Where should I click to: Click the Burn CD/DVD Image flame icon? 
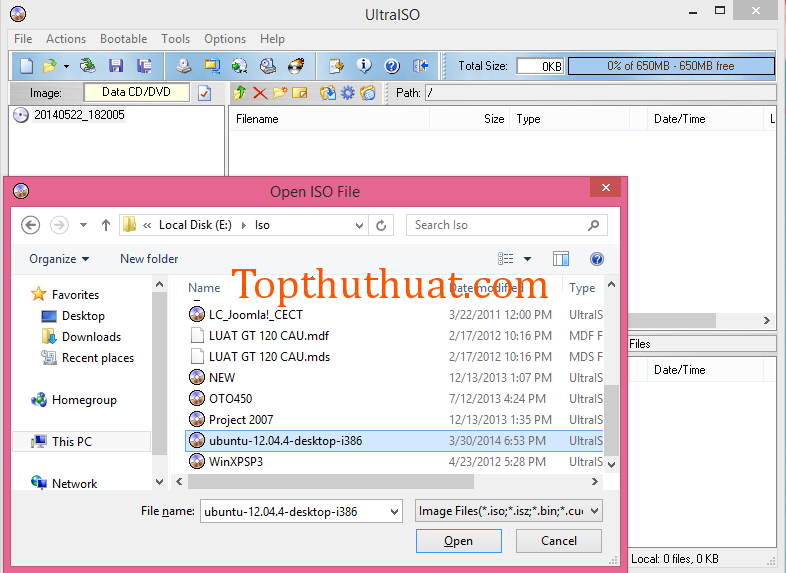click(x=296, y=66)
